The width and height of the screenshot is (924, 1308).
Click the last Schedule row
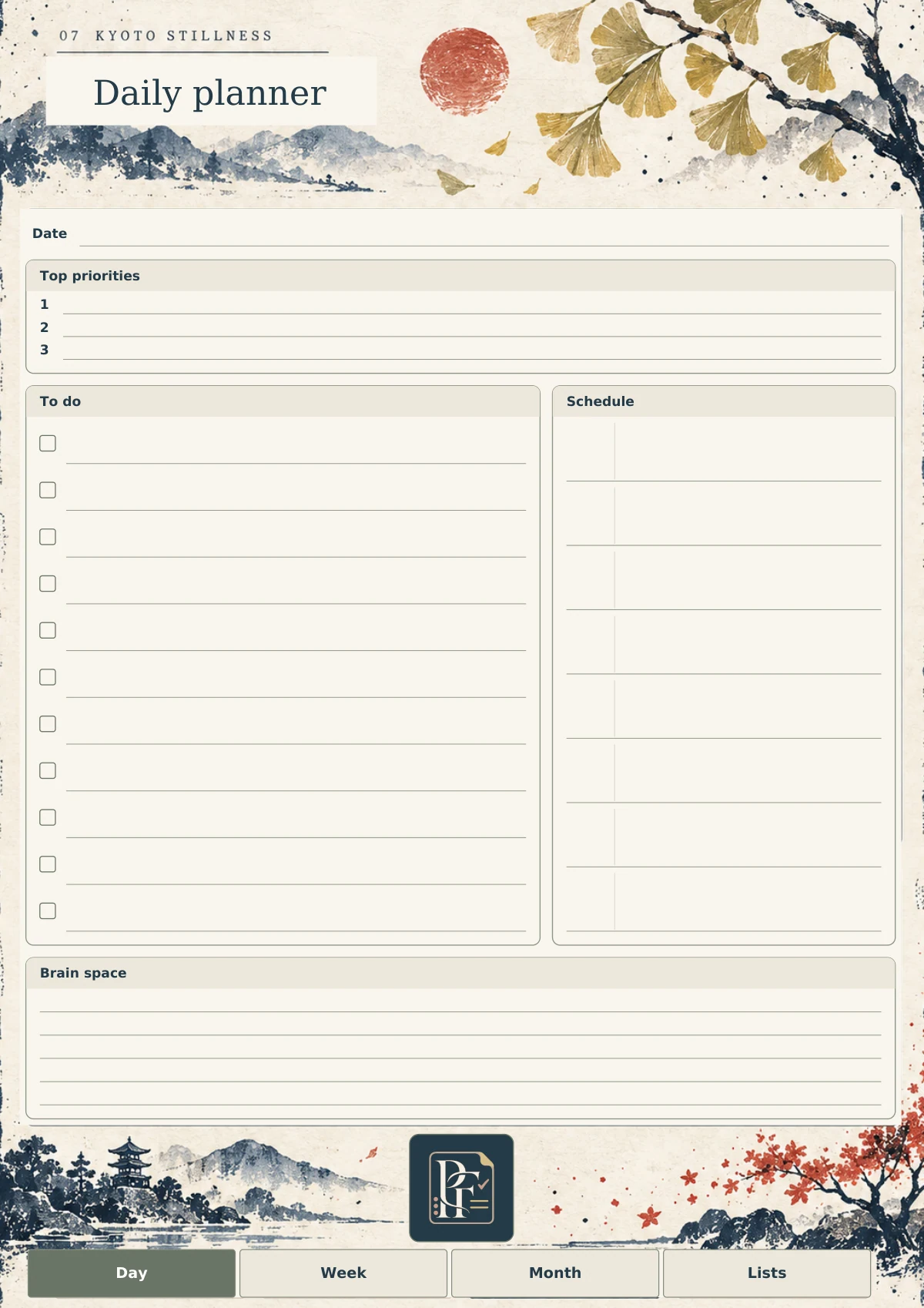[724, 901]
